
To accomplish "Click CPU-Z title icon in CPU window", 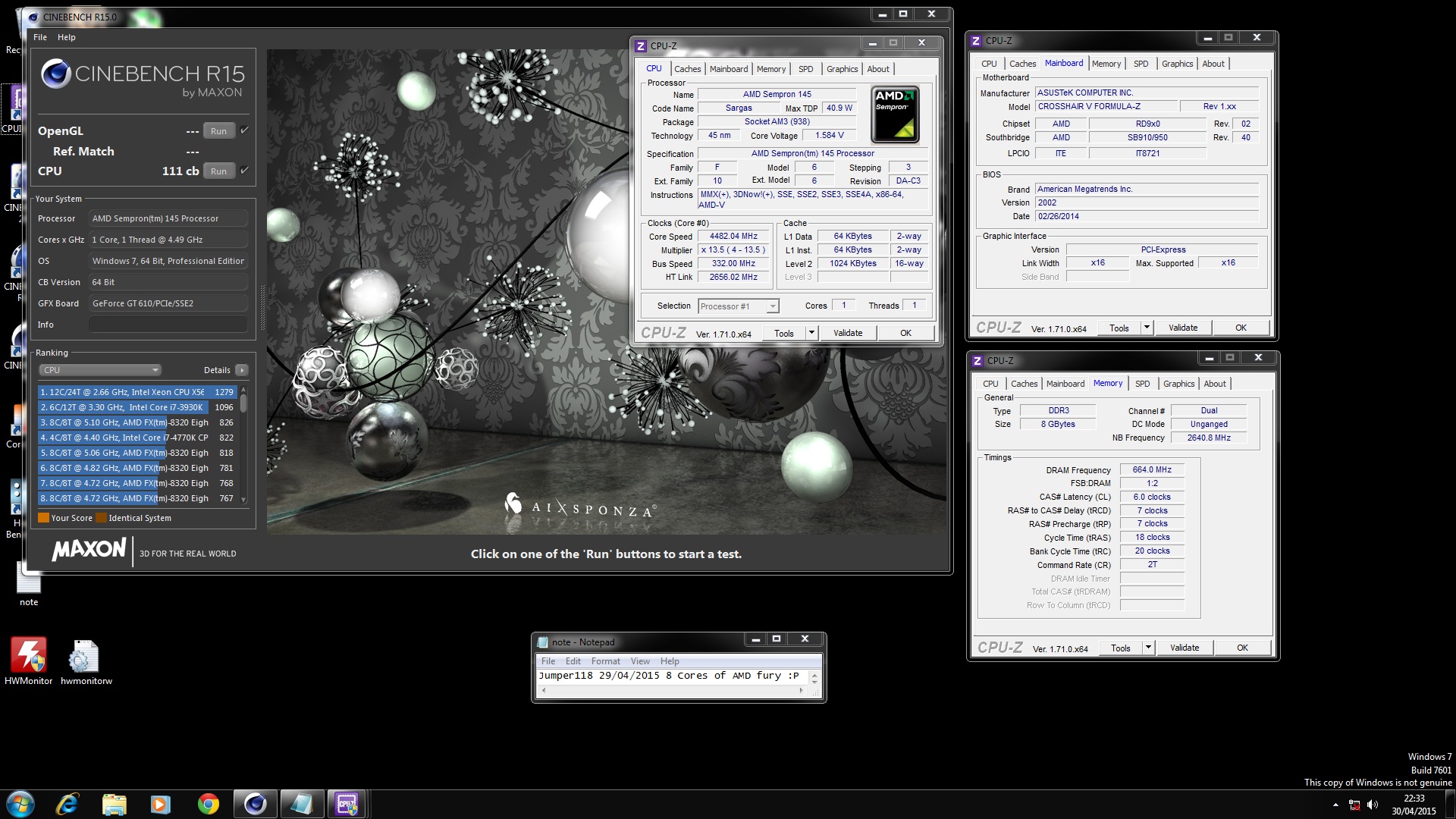I will click(641, 46).
